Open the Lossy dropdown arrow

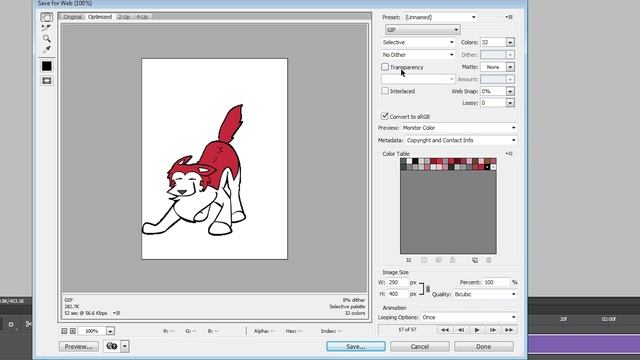tap(510, 103)
